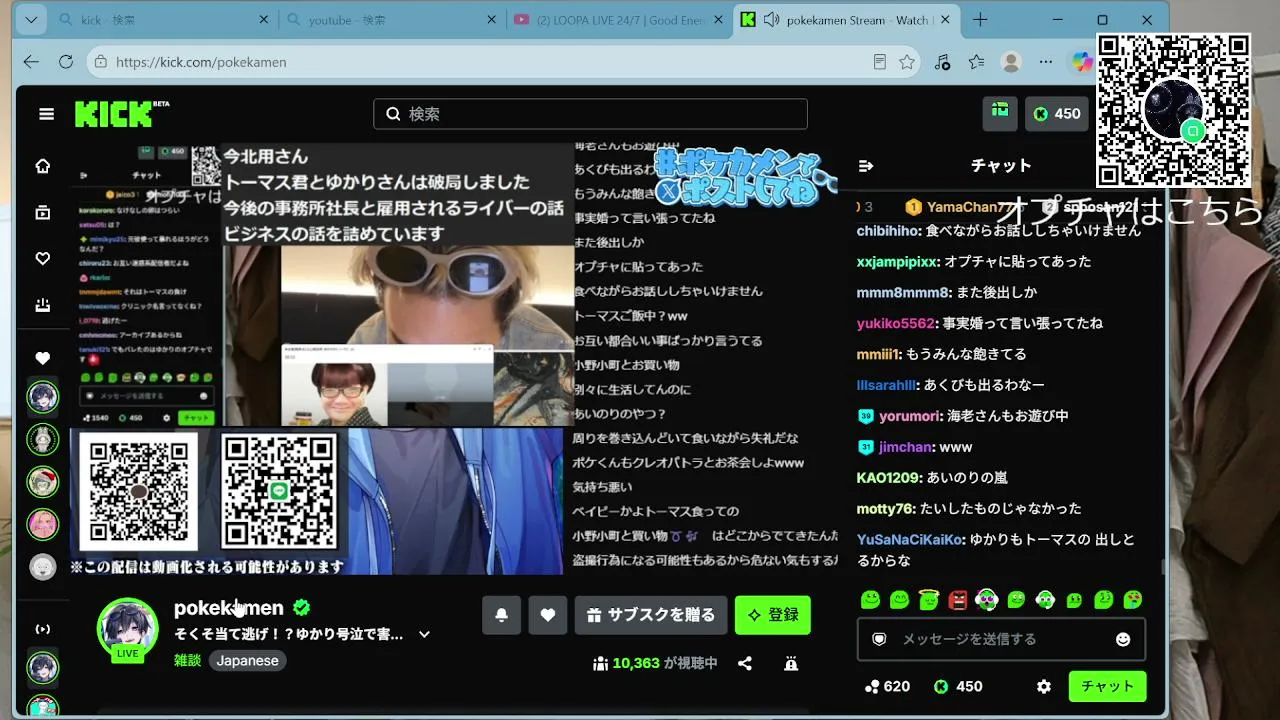This screenshot has height=720, width=1280.
Task: Mute the pokekamen tab audio
Action: (771, 20)
